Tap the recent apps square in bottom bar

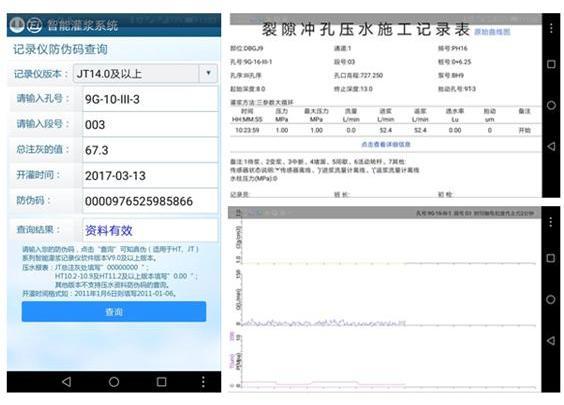click(162, 382)
